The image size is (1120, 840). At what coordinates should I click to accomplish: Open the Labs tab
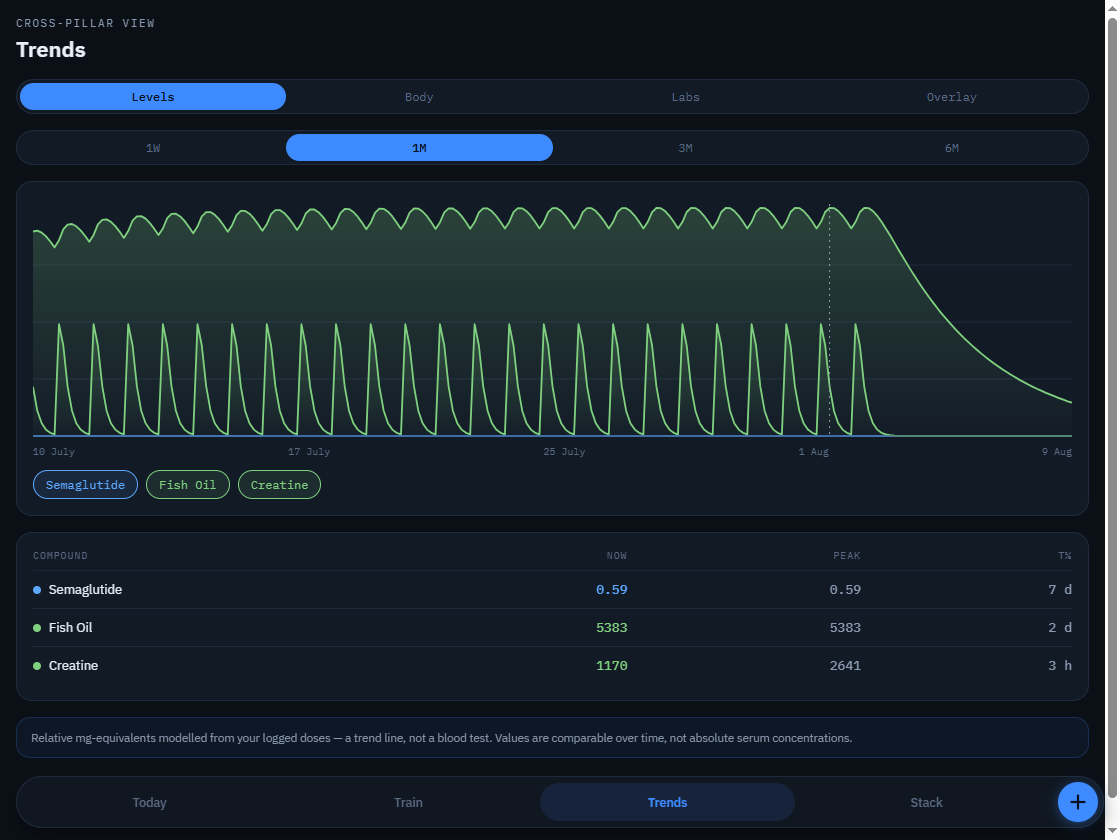(x=685, y=96)
